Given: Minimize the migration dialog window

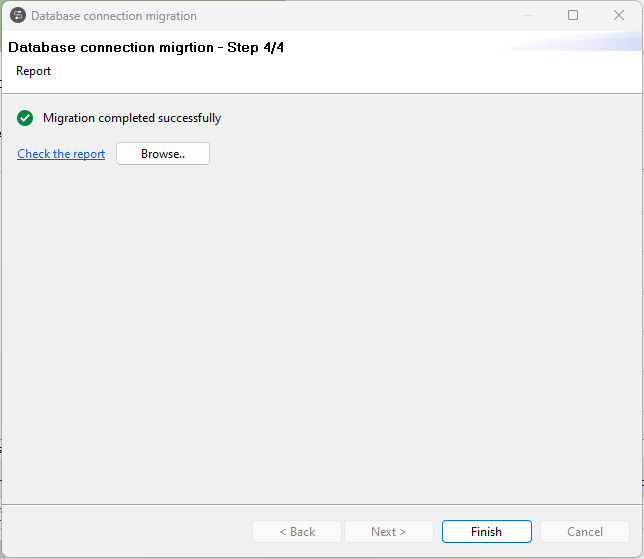Looking at the screenshot, I should click(527, 16).
